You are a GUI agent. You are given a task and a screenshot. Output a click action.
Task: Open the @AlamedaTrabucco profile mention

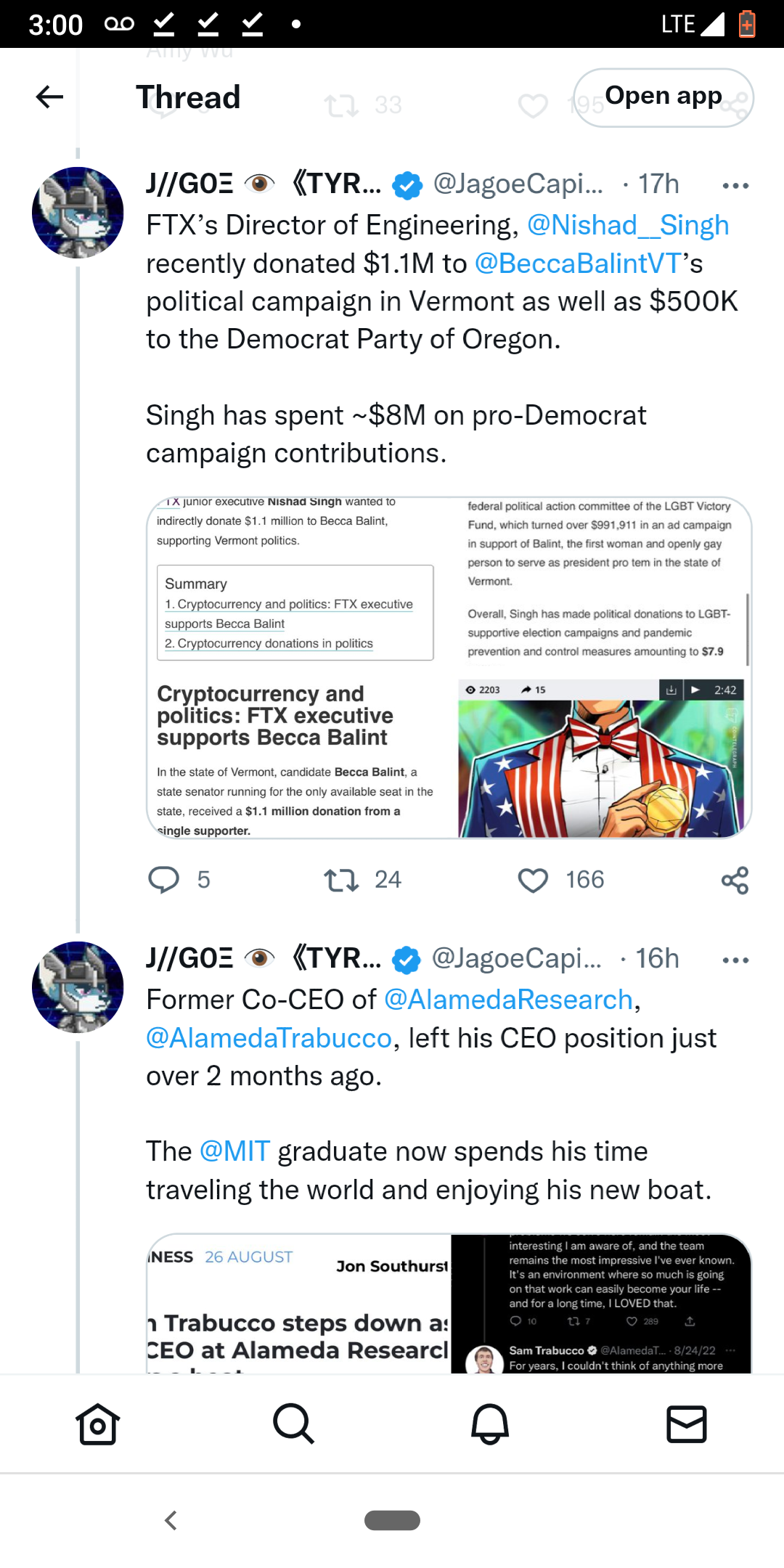[269, 1038]
